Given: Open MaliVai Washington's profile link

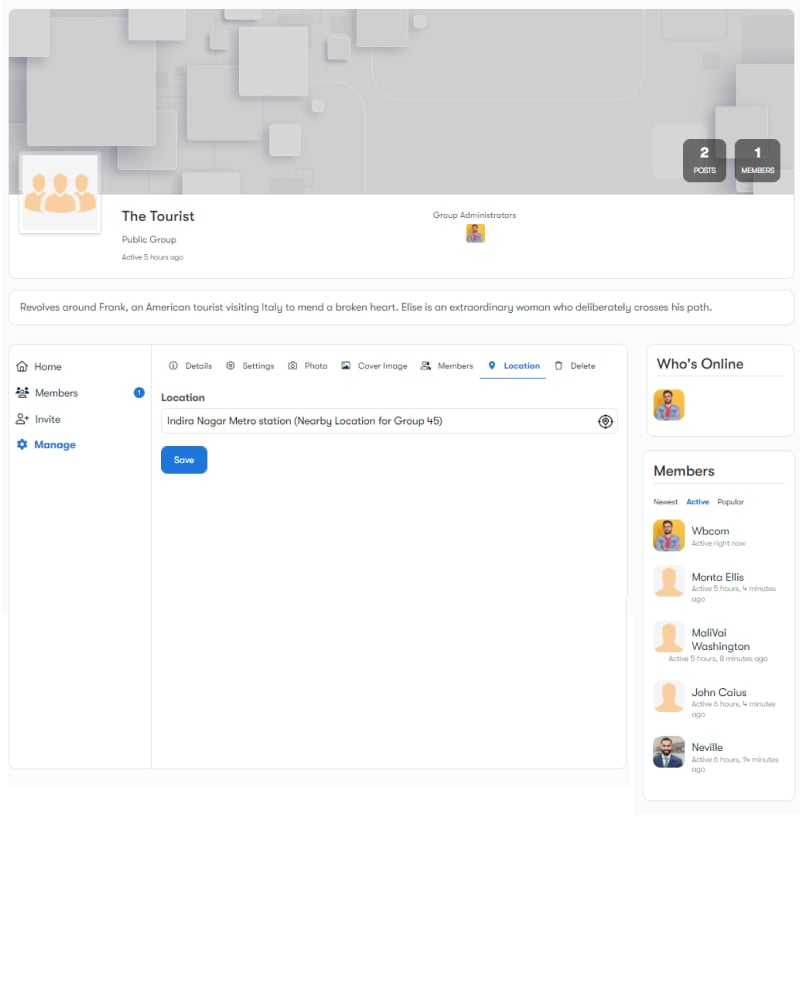Looking at the screenshot, I should point(720,639).
